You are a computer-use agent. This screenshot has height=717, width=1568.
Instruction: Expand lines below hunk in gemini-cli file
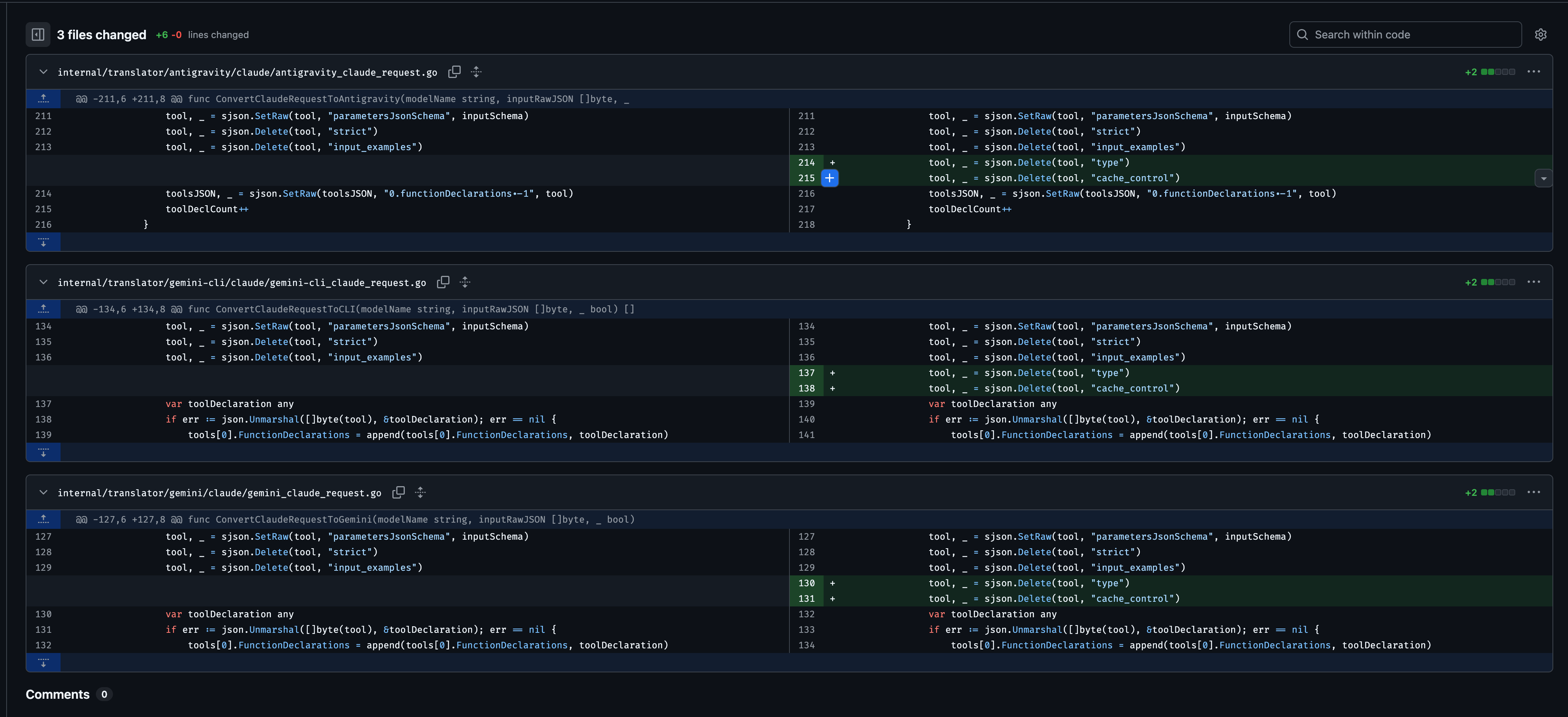[x=43, y=452]
